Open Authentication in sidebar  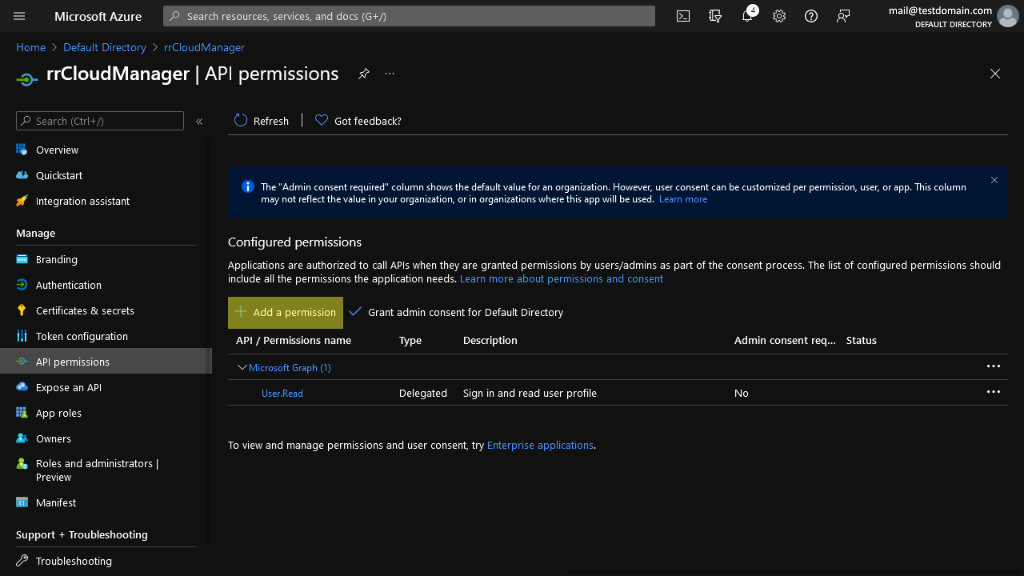(69, 285)
